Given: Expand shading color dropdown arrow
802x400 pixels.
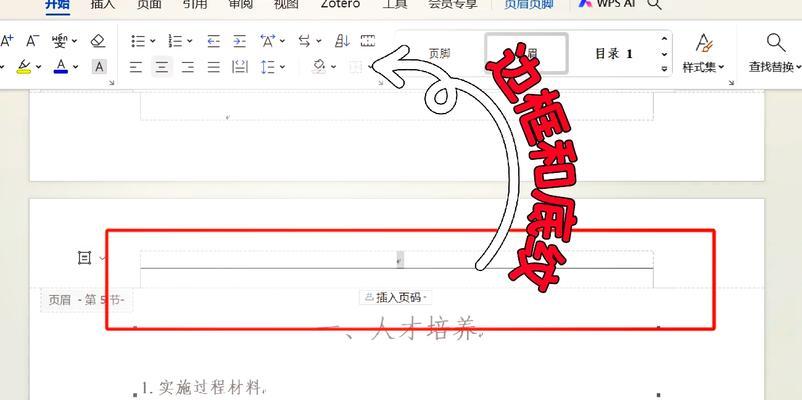Looking at the screenshot, I should [x=333, y=66].
